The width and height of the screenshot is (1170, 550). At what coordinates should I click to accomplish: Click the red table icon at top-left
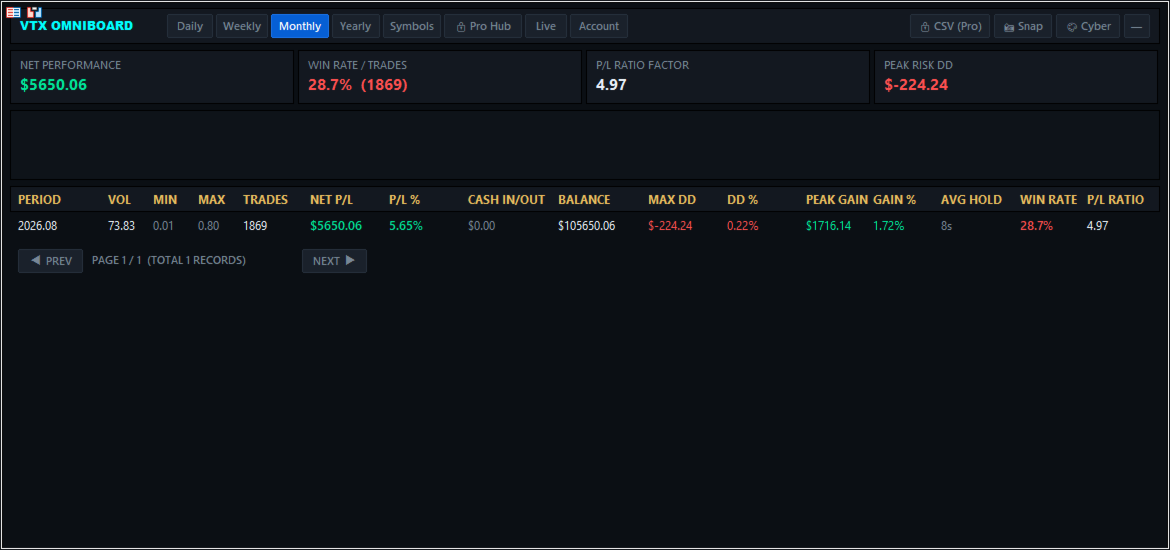pos(13,12)
